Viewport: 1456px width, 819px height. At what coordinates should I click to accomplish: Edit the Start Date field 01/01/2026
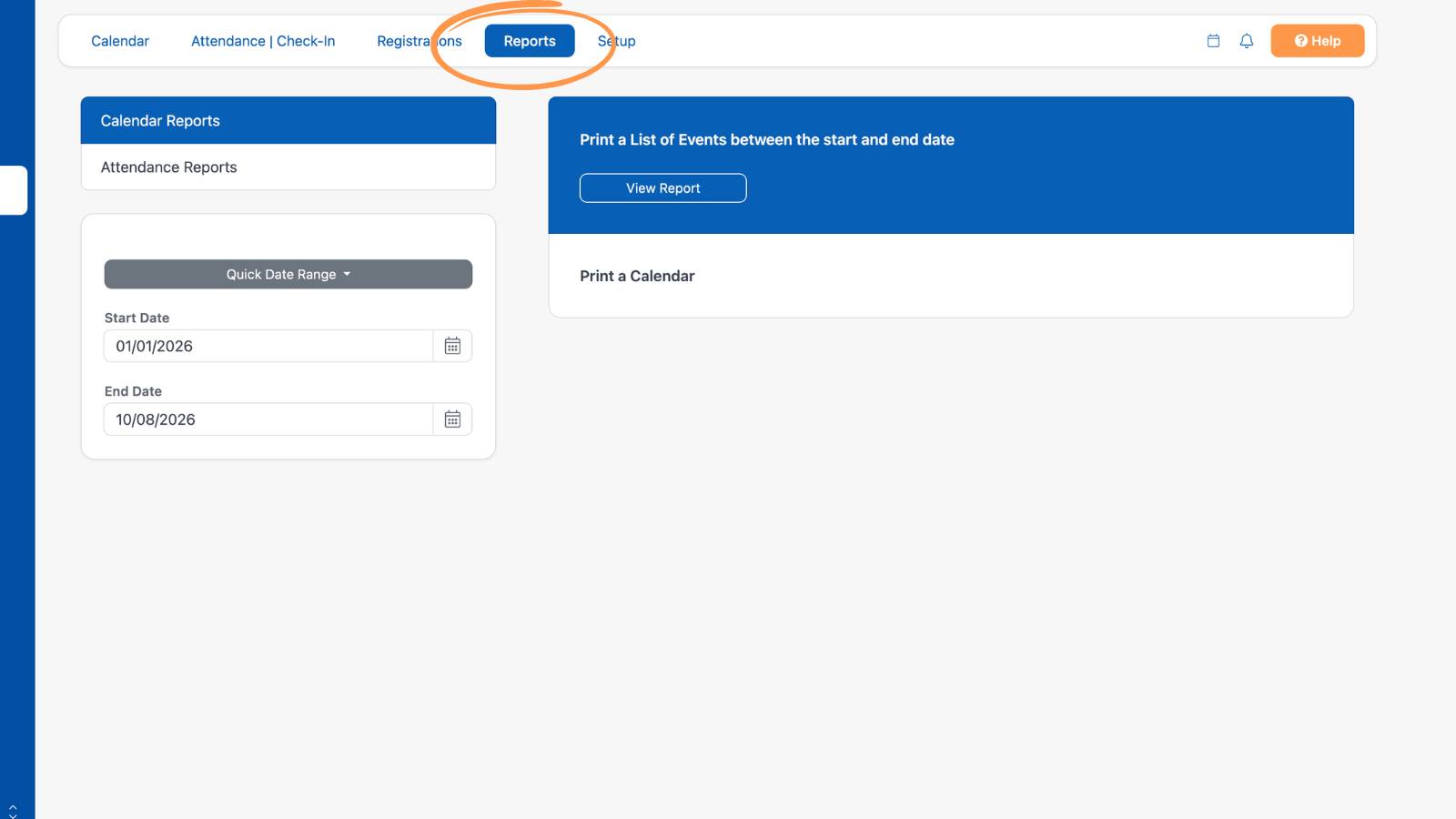(268, 346)
